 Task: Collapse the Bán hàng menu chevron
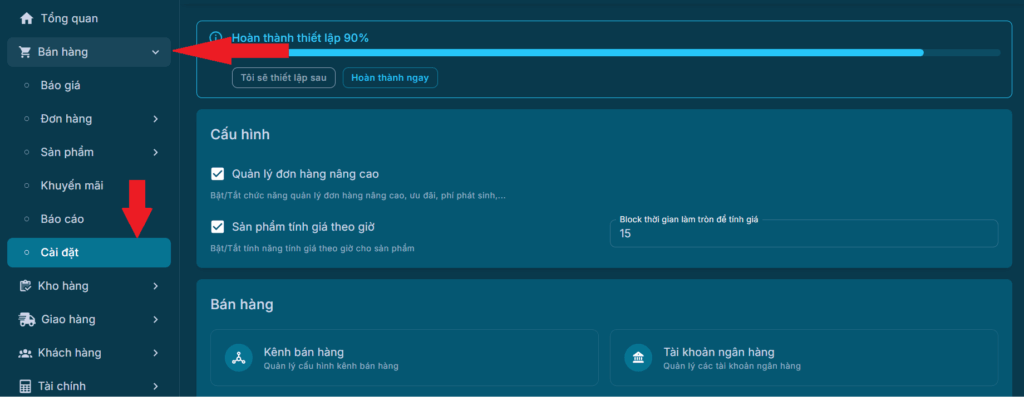pos(155,52)
